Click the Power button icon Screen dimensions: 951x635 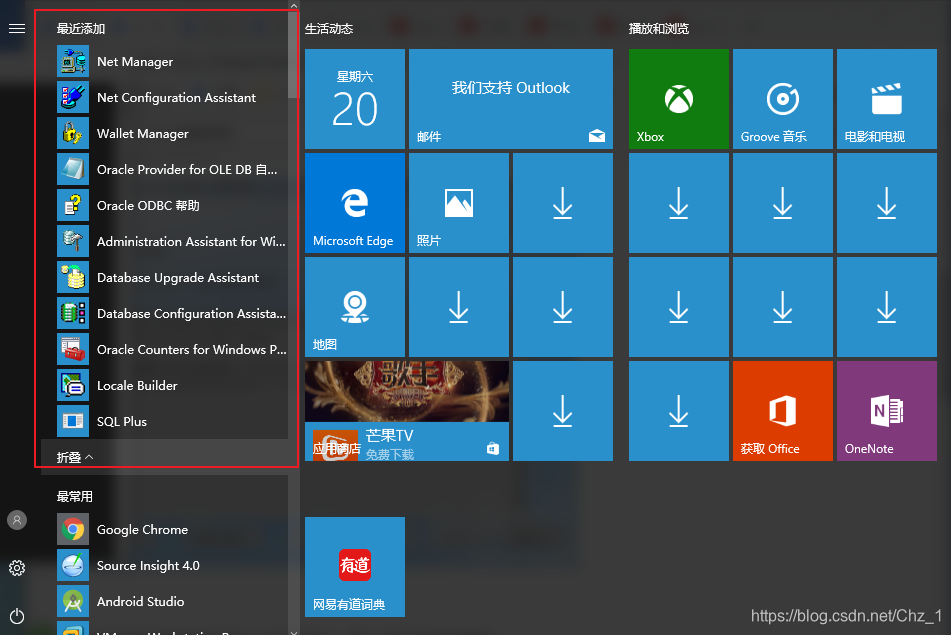click(17, 616)
